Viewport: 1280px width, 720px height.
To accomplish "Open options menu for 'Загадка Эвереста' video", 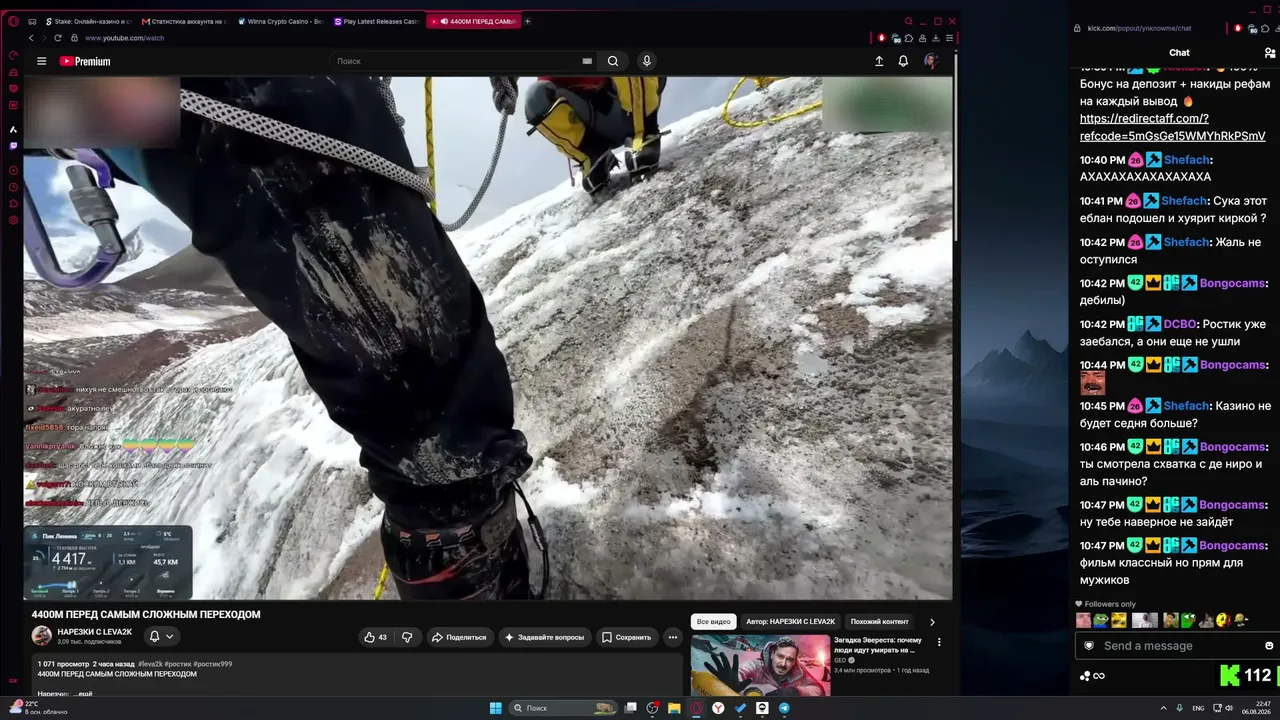I will pyautogui.click(x=939, y=642).
